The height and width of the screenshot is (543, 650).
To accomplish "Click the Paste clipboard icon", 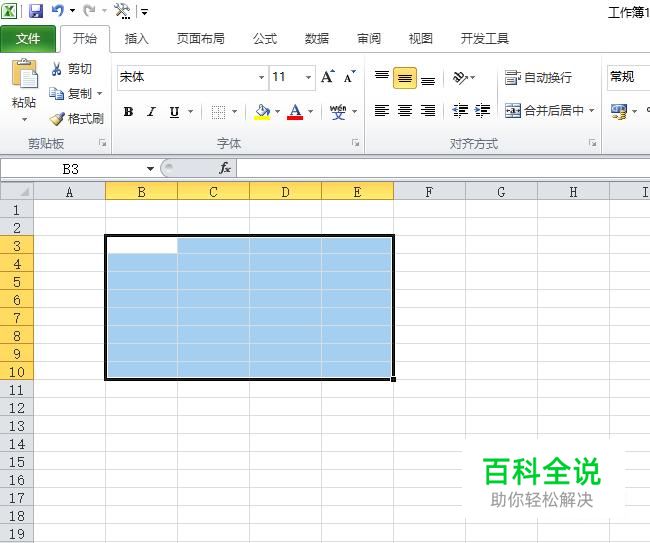I will tap(24, 73).
